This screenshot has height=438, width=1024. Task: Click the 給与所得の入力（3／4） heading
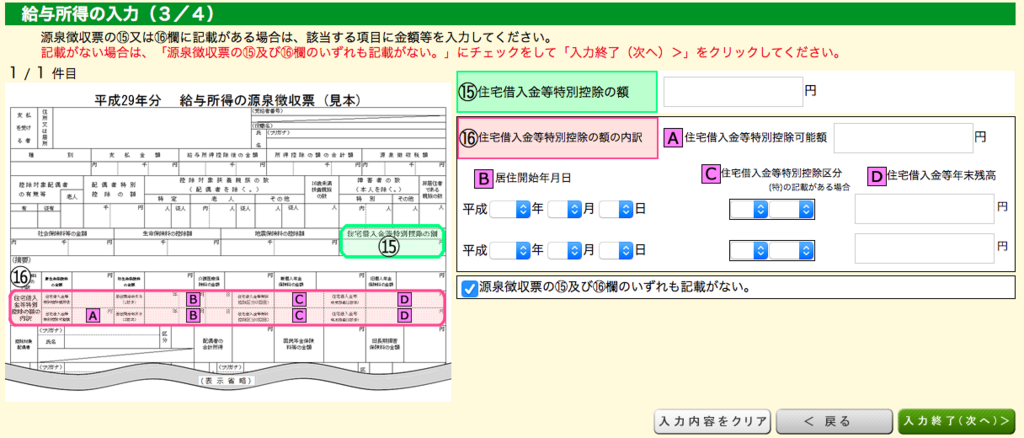pos(117,12)
